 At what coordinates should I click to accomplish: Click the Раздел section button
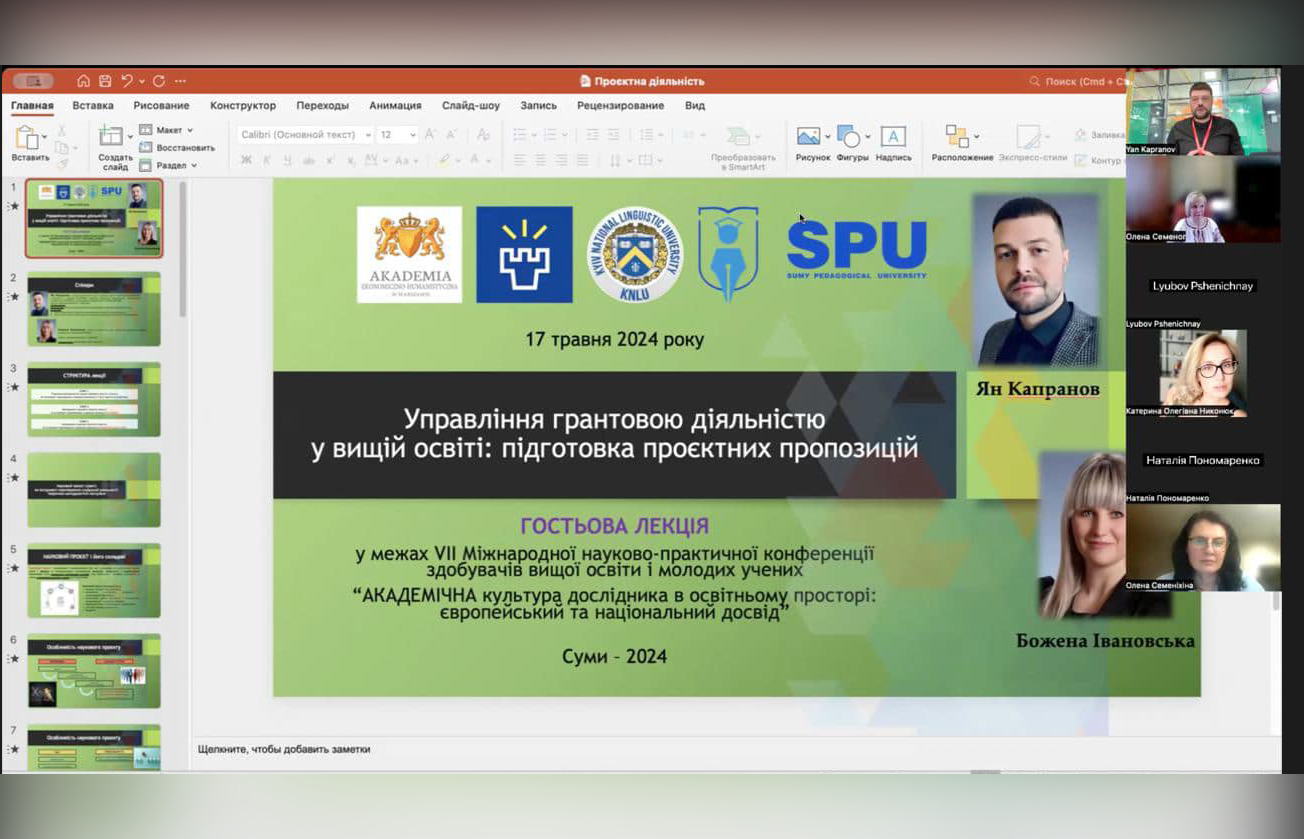click(168, 166)
